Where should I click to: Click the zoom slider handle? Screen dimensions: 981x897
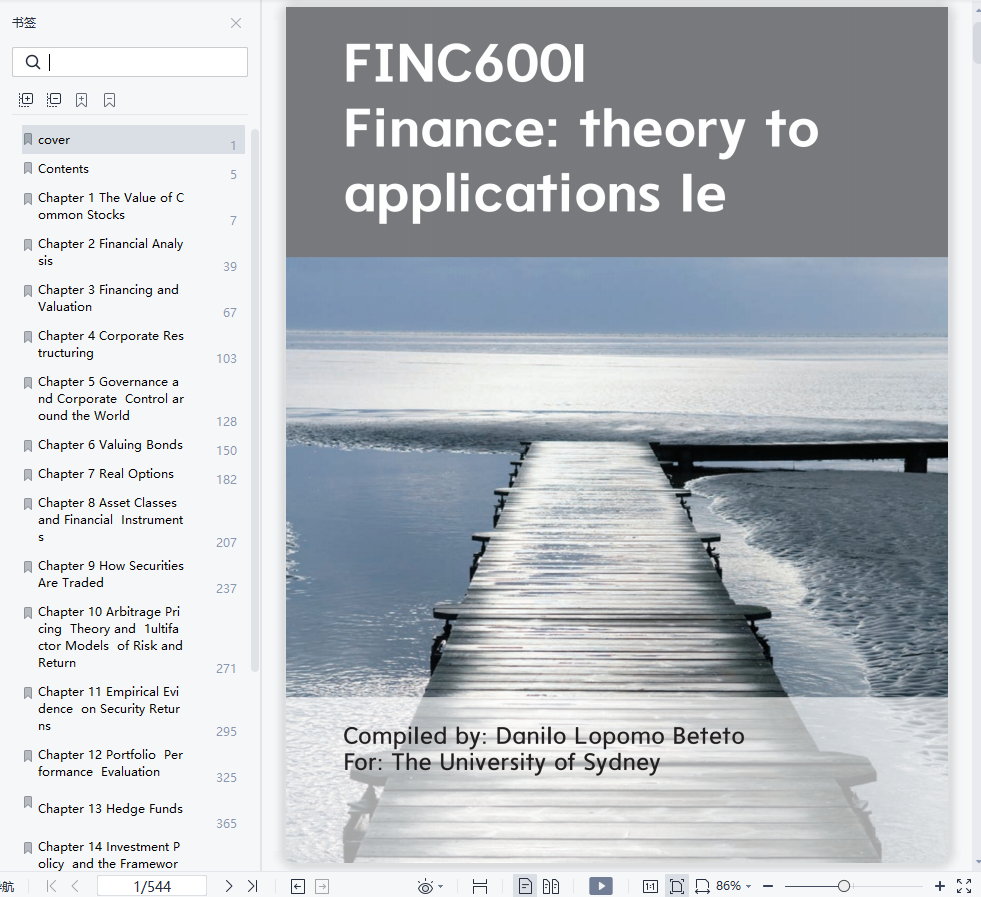[x=844, y=886]
